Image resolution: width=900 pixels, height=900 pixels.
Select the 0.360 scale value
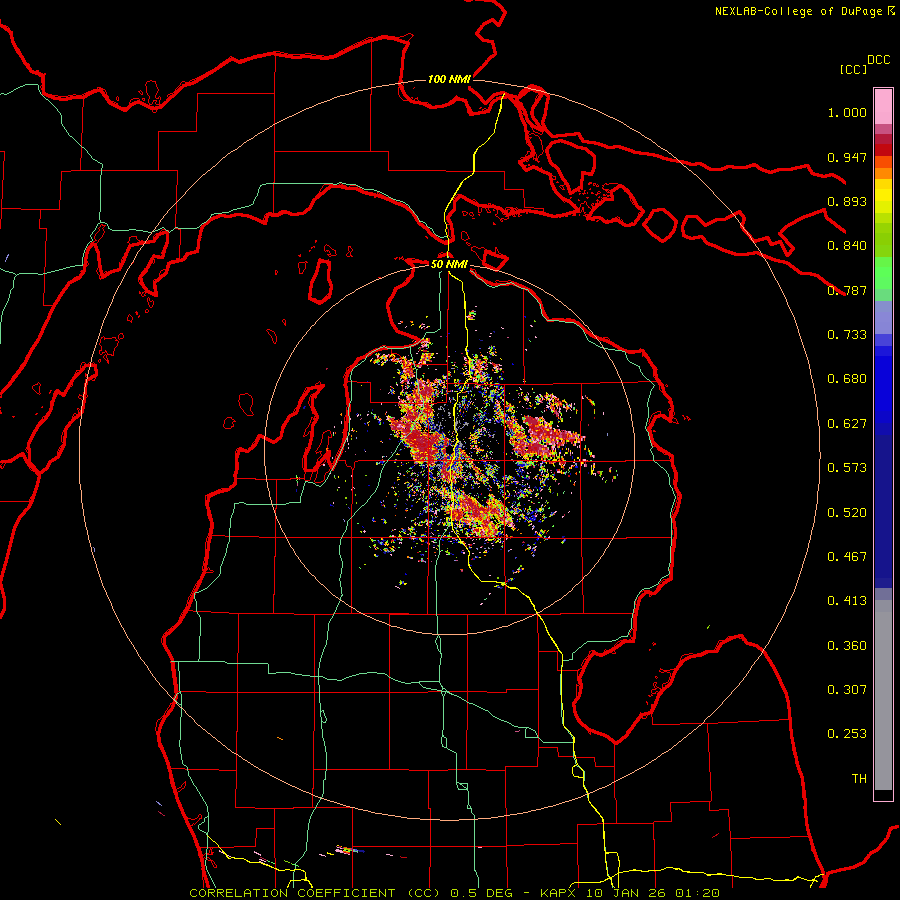tap(847, 646)
